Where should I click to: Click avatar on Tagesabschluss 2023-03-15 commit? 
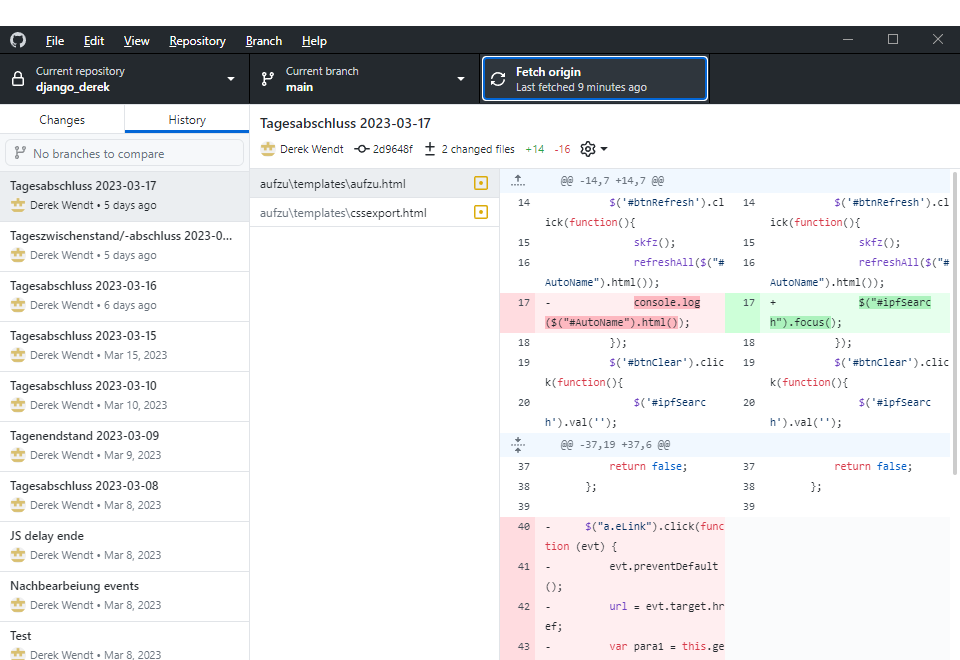(x=18, y=354)
